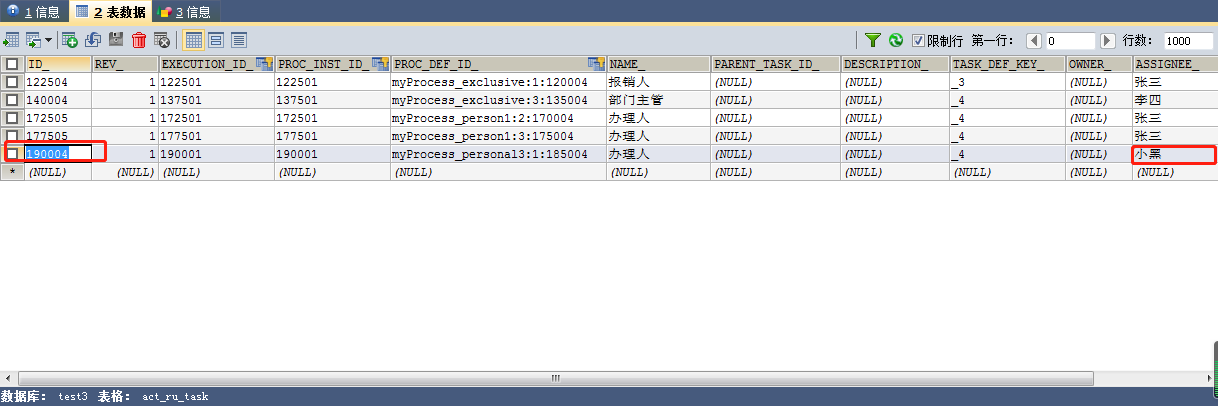Click the status bar database name test3
Screen dimensions: 1218x406
coord(73,397)
